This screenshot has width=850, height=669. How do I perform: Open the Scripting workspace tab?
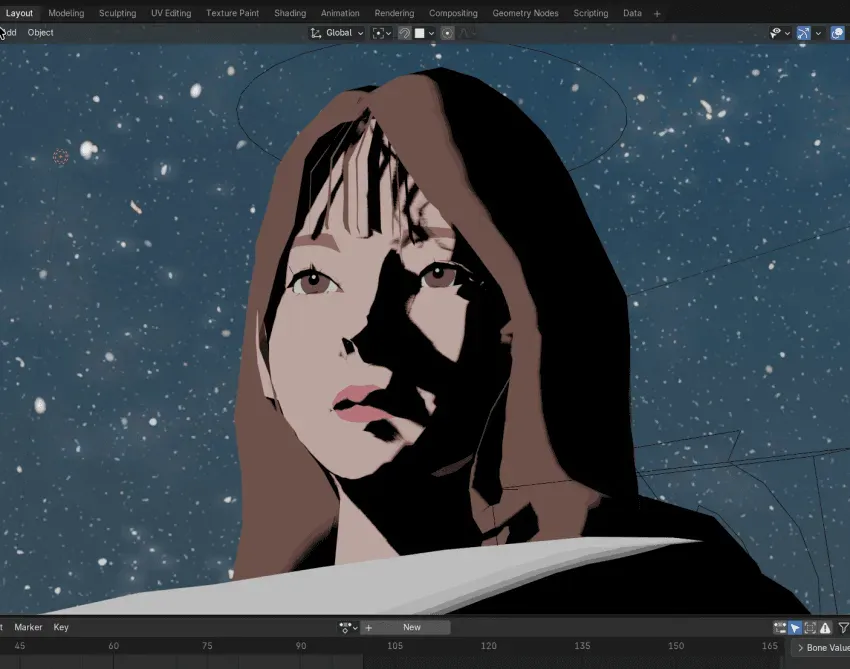pyautogui.click(x=591, y=13)
